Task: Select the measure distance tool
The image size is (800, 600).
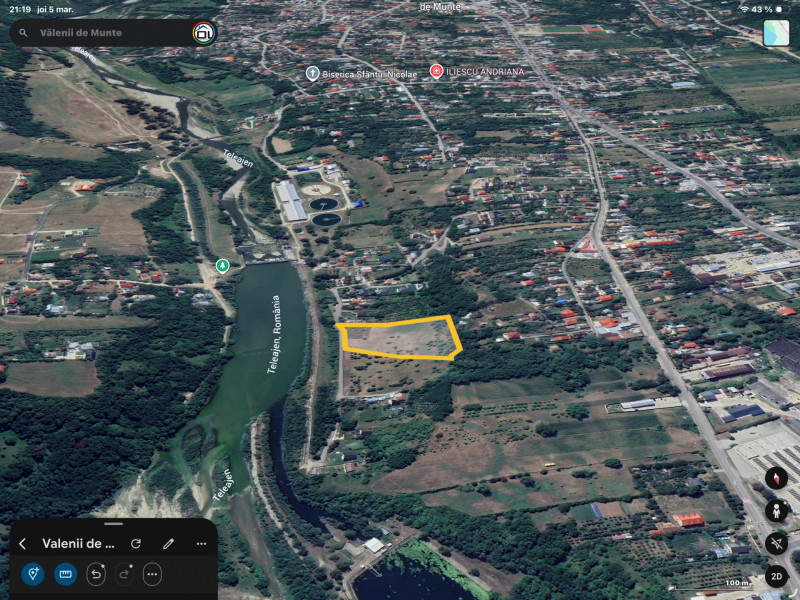Action: (65, 574)
